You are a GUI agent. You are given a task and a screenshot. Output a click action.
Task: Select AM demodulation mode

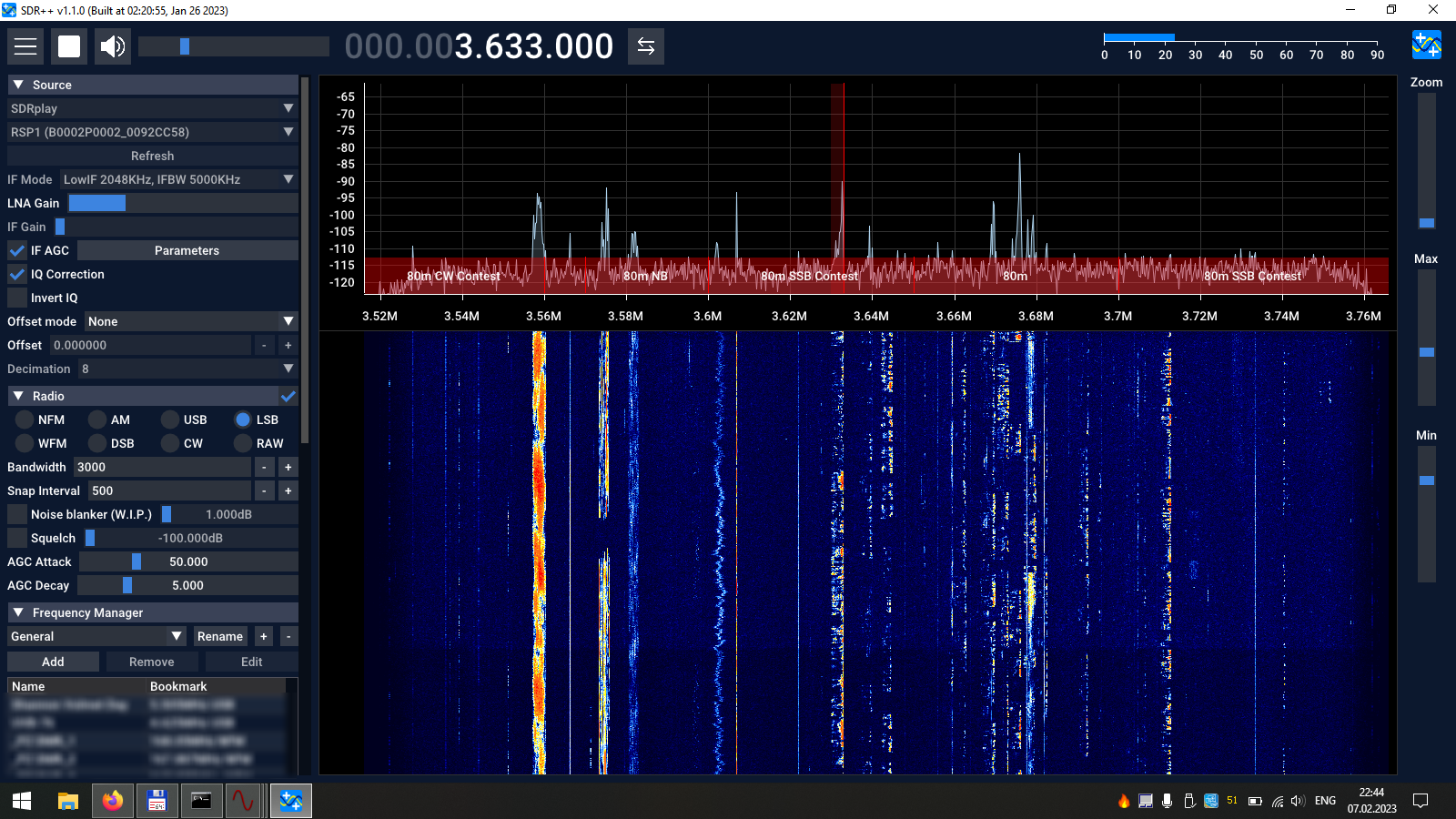97,420
